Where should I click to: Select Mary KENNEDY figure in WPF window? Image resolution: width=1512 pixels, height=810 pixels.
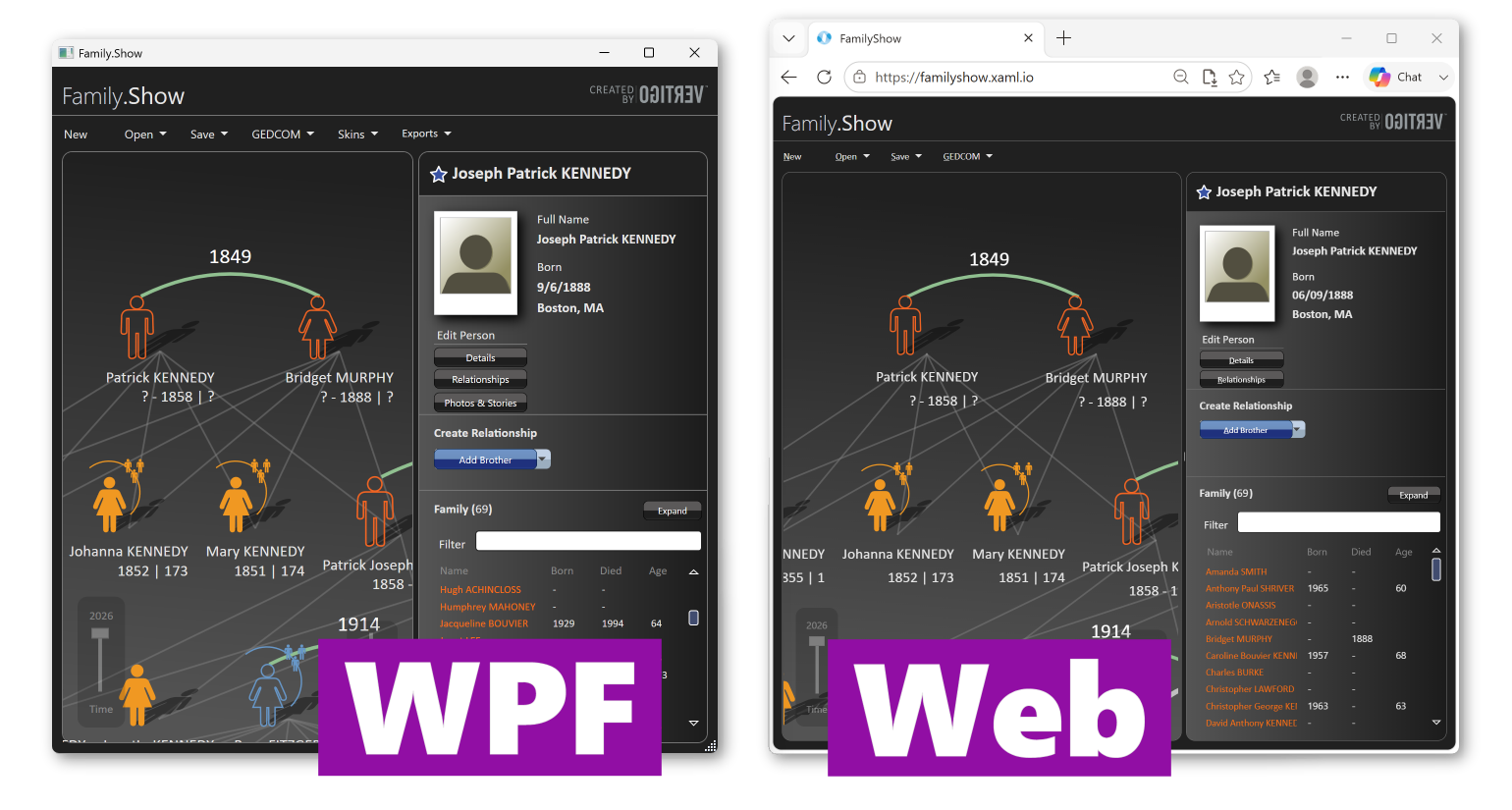[236, 503]
